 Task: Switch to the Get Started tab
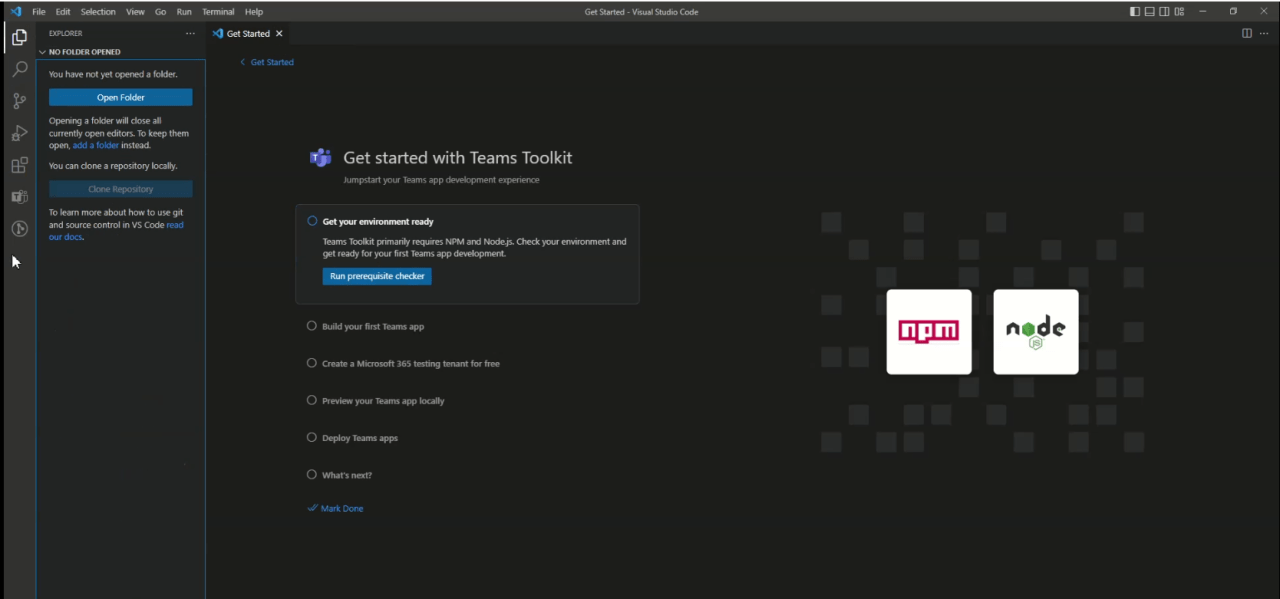tap(246, 33)
